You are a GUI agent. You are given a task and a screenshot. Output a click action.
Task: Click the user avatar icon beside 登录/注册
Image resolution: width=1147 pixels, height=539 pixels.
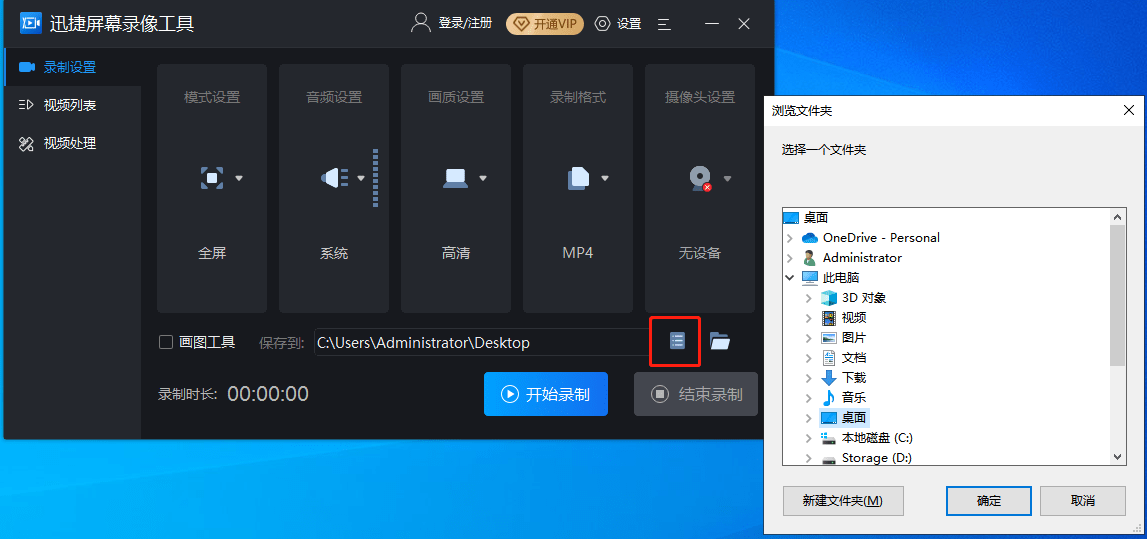421,23
